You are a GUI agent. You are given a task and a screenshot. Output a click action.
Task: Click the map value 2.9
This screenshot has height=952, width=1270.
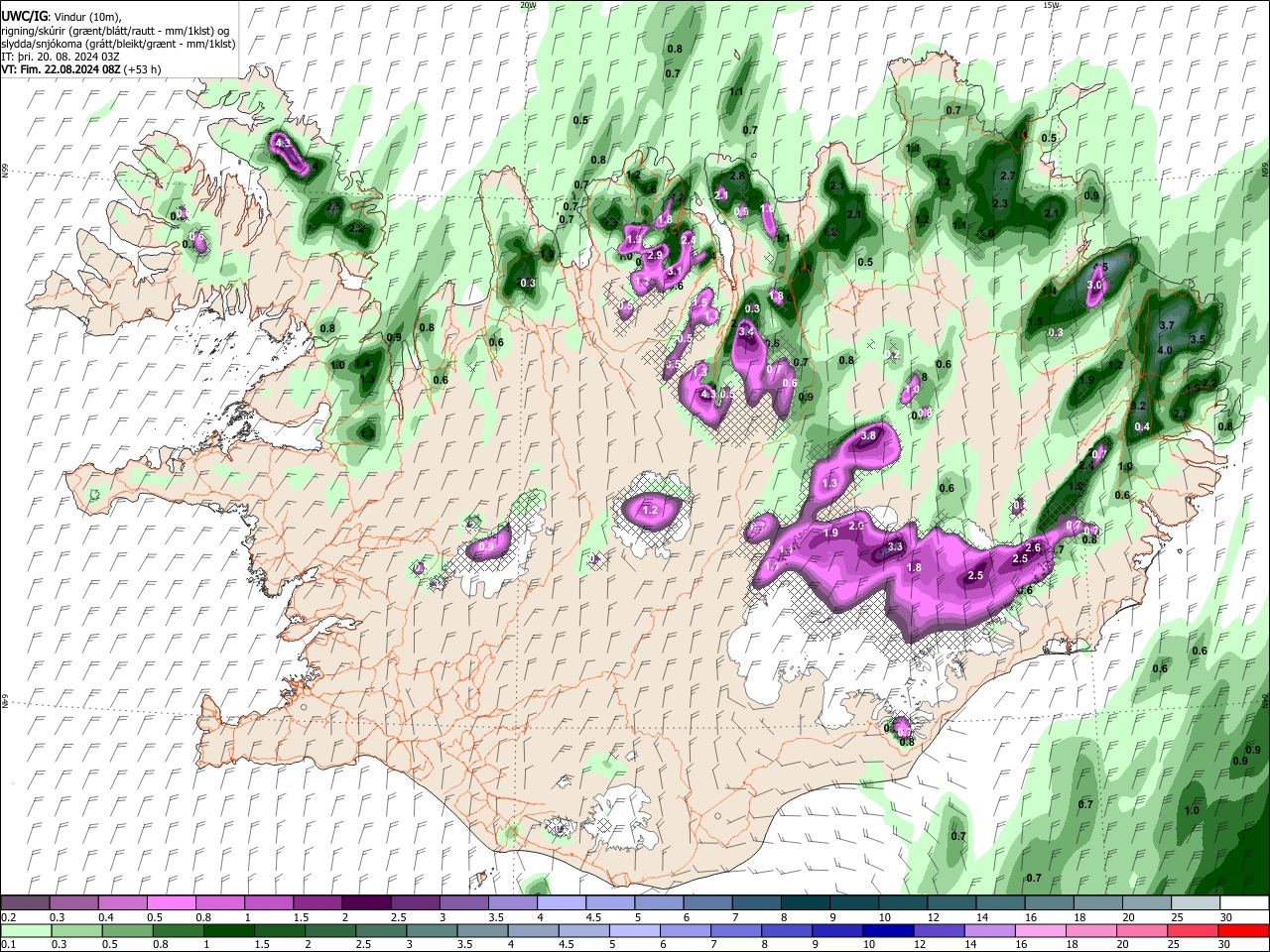tap(655, 255)
